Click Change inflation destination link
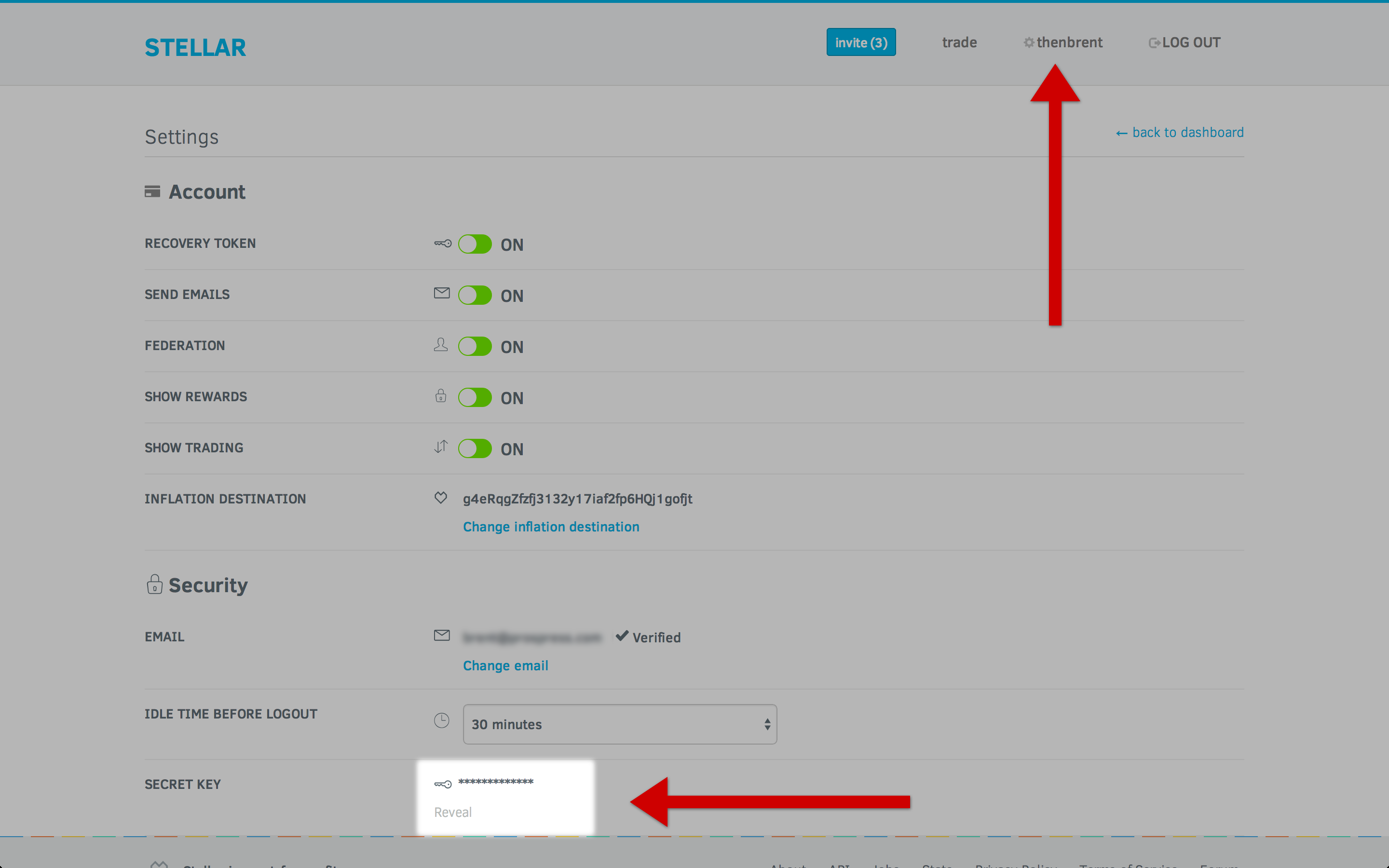 click(x=551, y=527)
